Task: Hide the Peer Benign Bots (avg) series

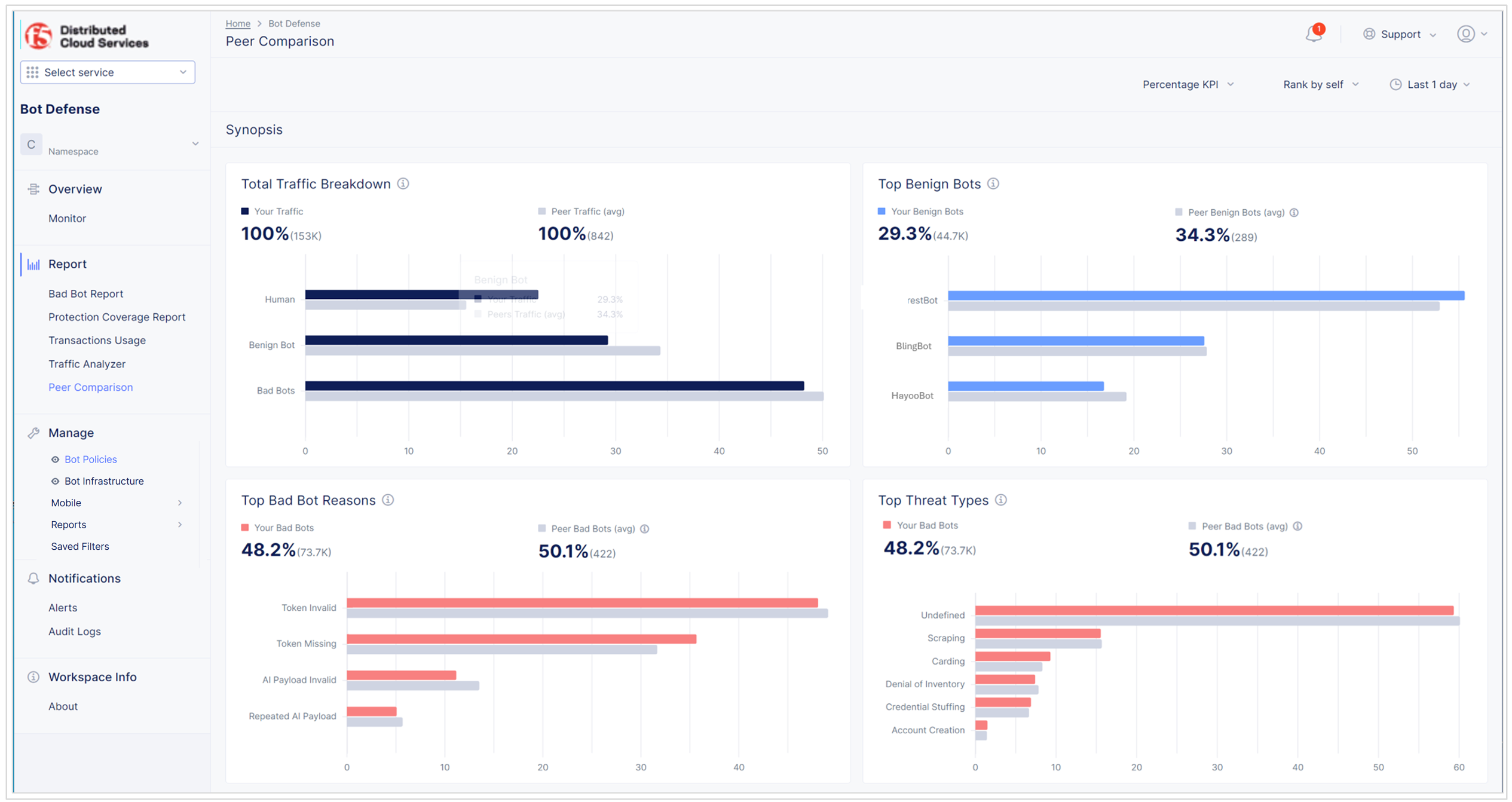Action: [x=1234, y=212]
